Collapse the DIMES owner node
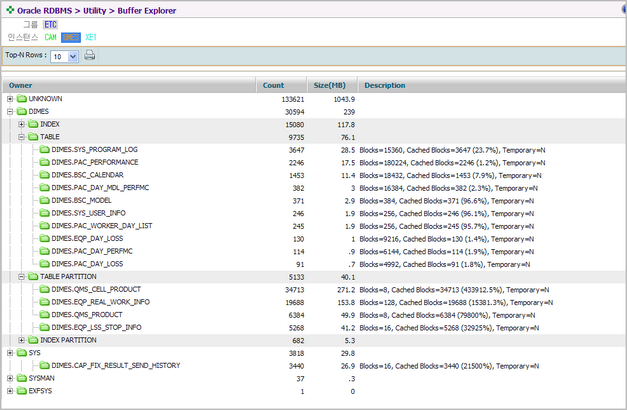627x410 pixels. (x=10, y=112)
